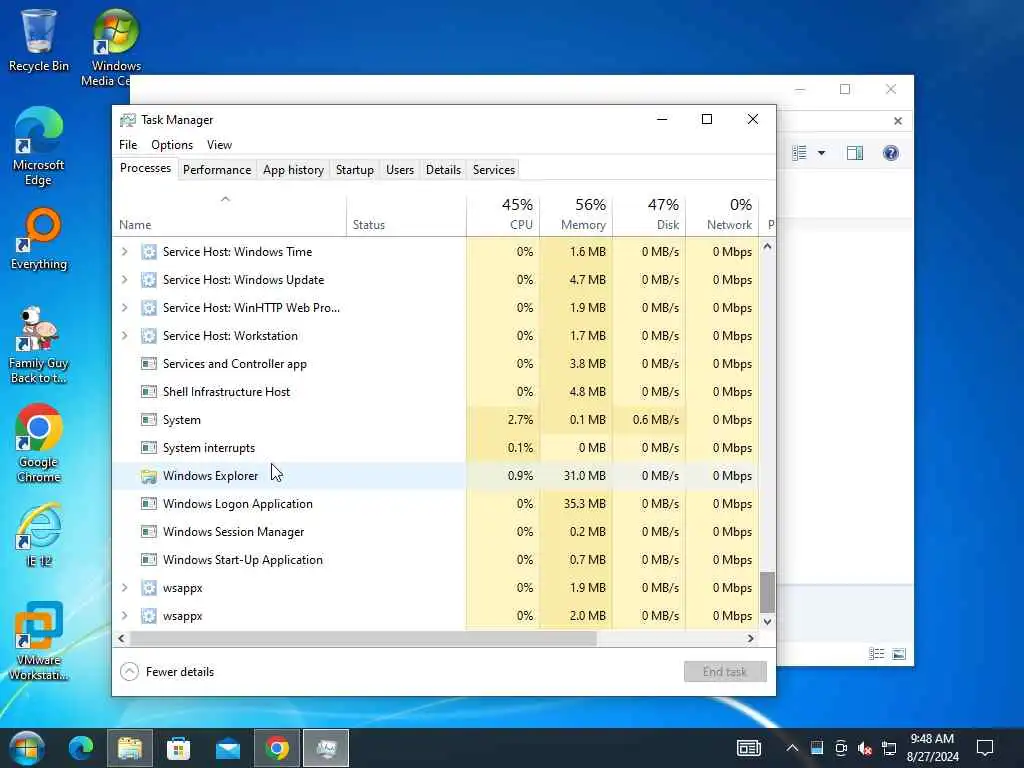Expand the wsappx row using 2.0 MB
The height and width of the screenshot is (768, 1024).
[x=125, y=616]
